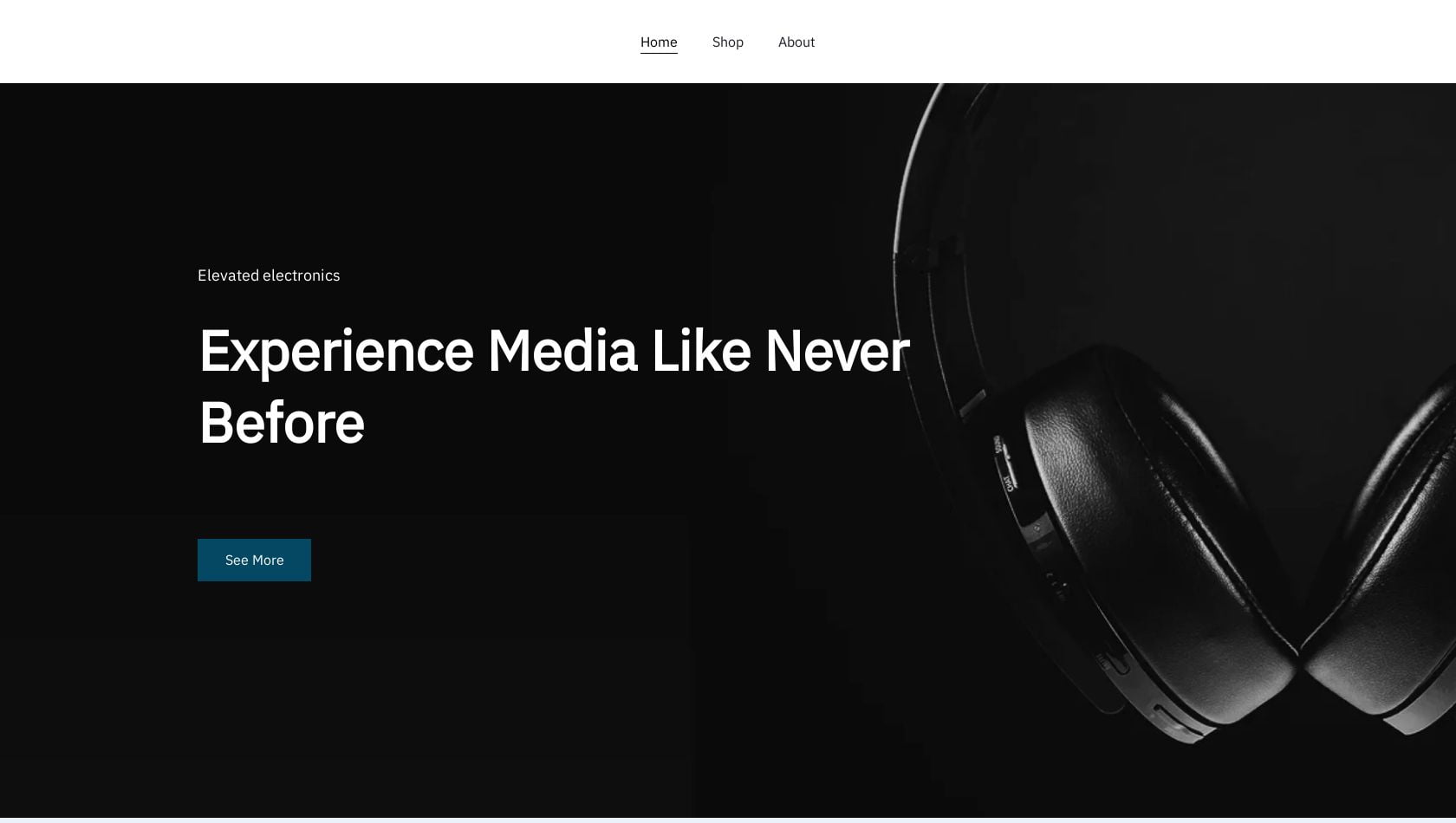Open the About page link
Viewport: 1456px width, 823px height.
(796, 42)
